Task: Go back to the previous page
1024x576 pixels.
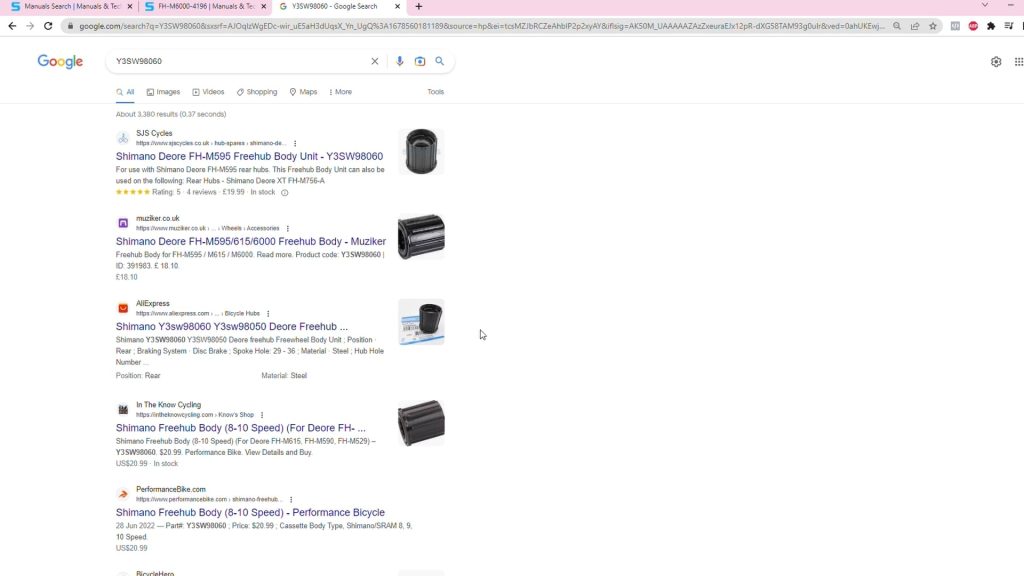Action: pyautogui.click(x=12, y=26)
